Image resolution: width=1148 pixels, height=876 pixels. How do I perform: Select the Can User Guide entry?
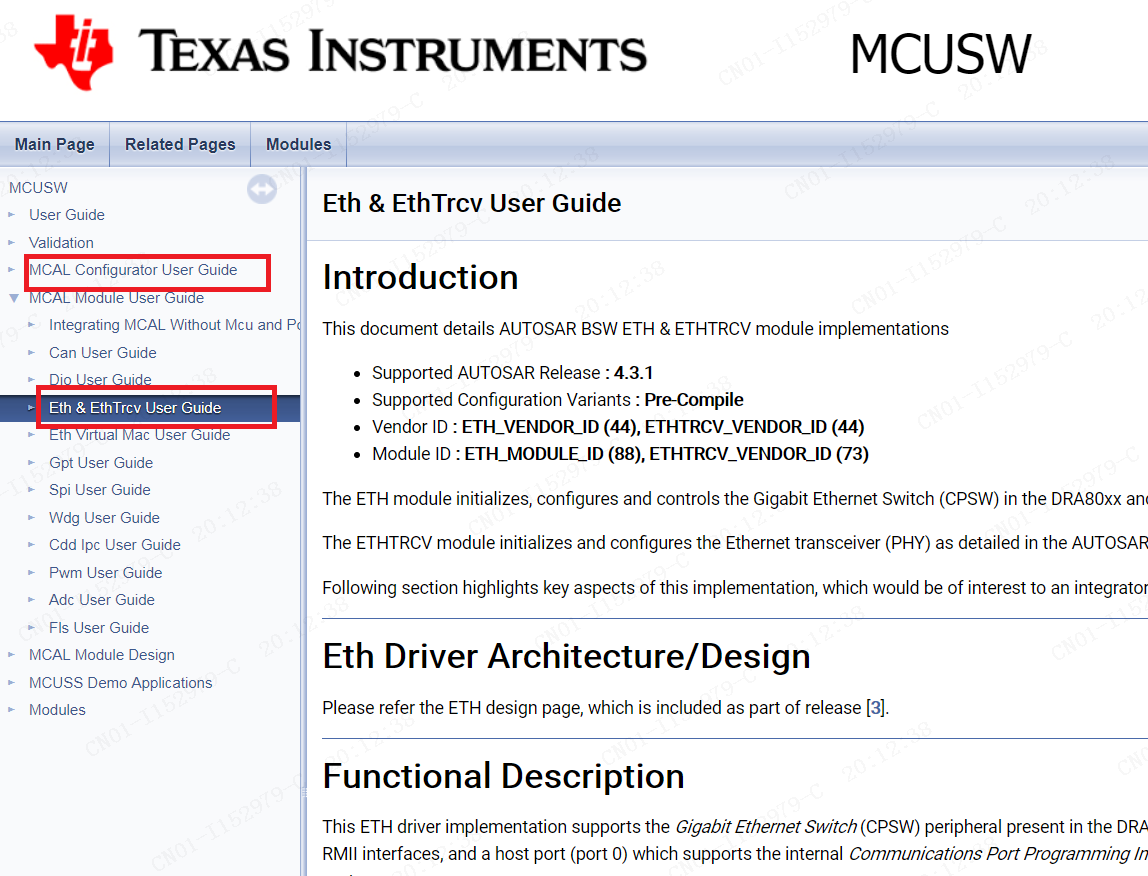click(102, 352)
